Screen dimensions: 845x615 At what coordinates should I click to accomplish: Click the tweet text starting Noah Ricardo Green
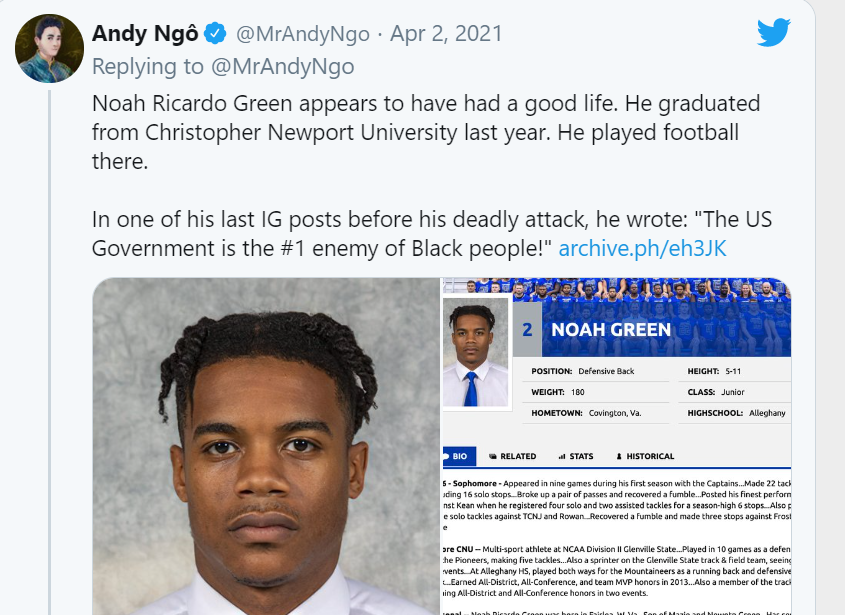point(426,133)
